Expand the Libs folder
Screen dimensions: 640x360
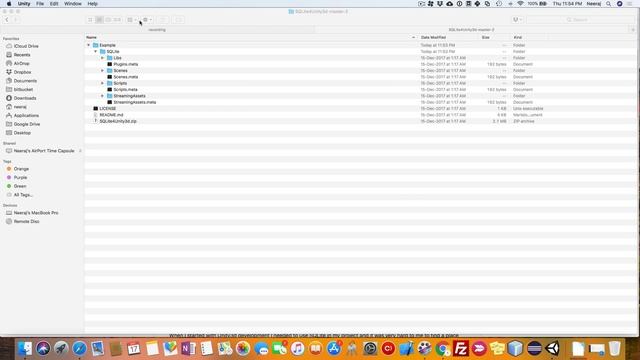coord(102,58)
